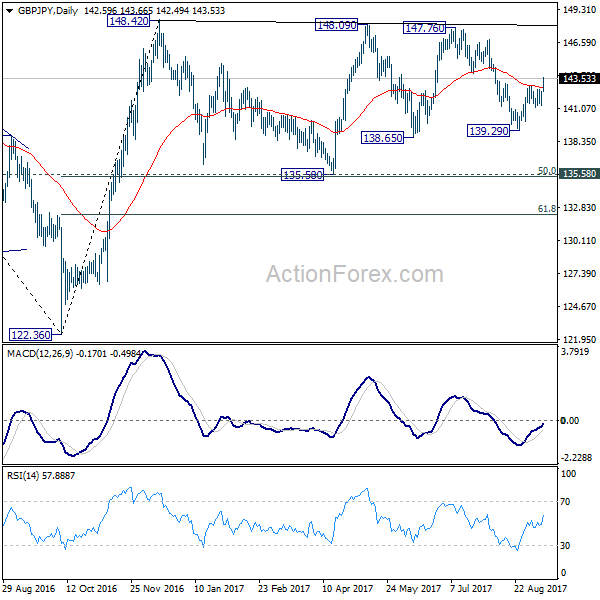This screenshot has width=600, height=600.
Task: Select the 22 Aug 2017 date label
Action: point(540,589)
